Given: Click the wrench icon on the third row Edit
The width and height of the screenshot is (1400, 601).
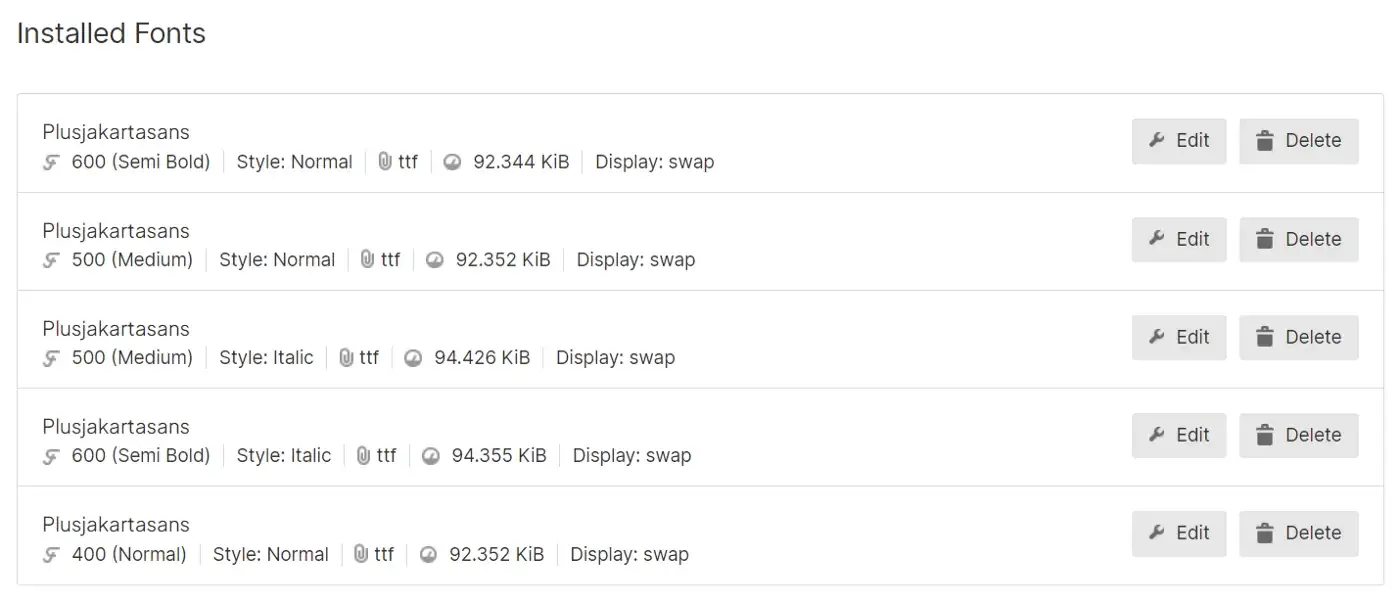Looking at the screenshot, I should tap(1156, 337).
